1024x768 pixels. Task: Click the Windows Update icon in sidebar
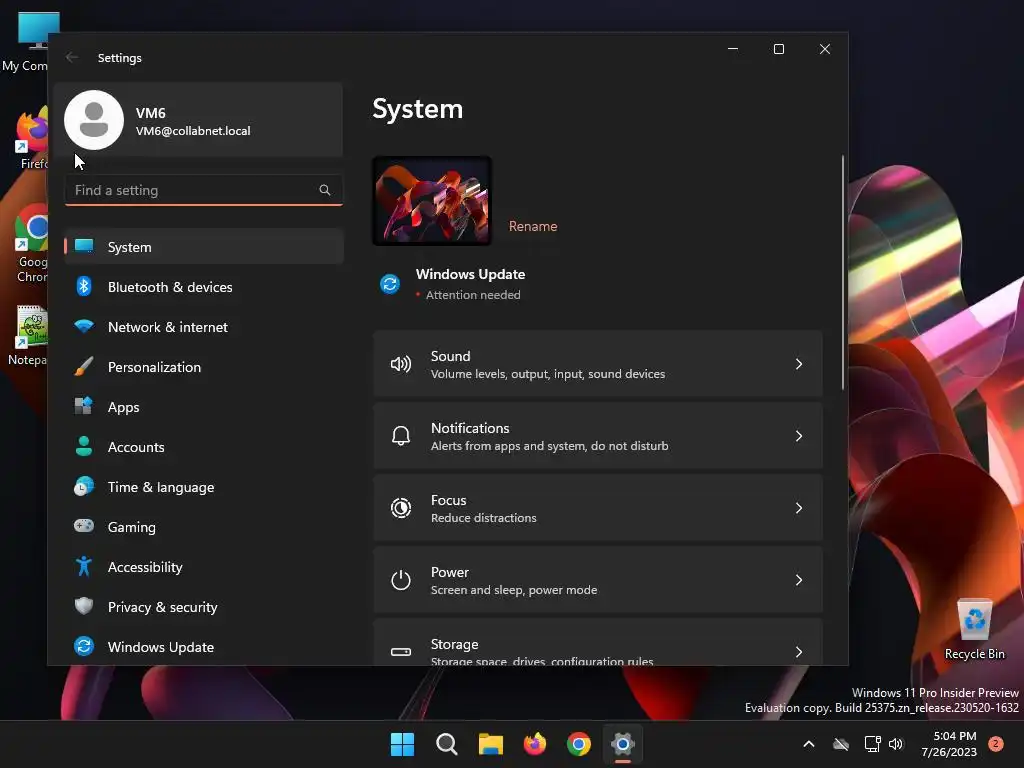point(84,646)
